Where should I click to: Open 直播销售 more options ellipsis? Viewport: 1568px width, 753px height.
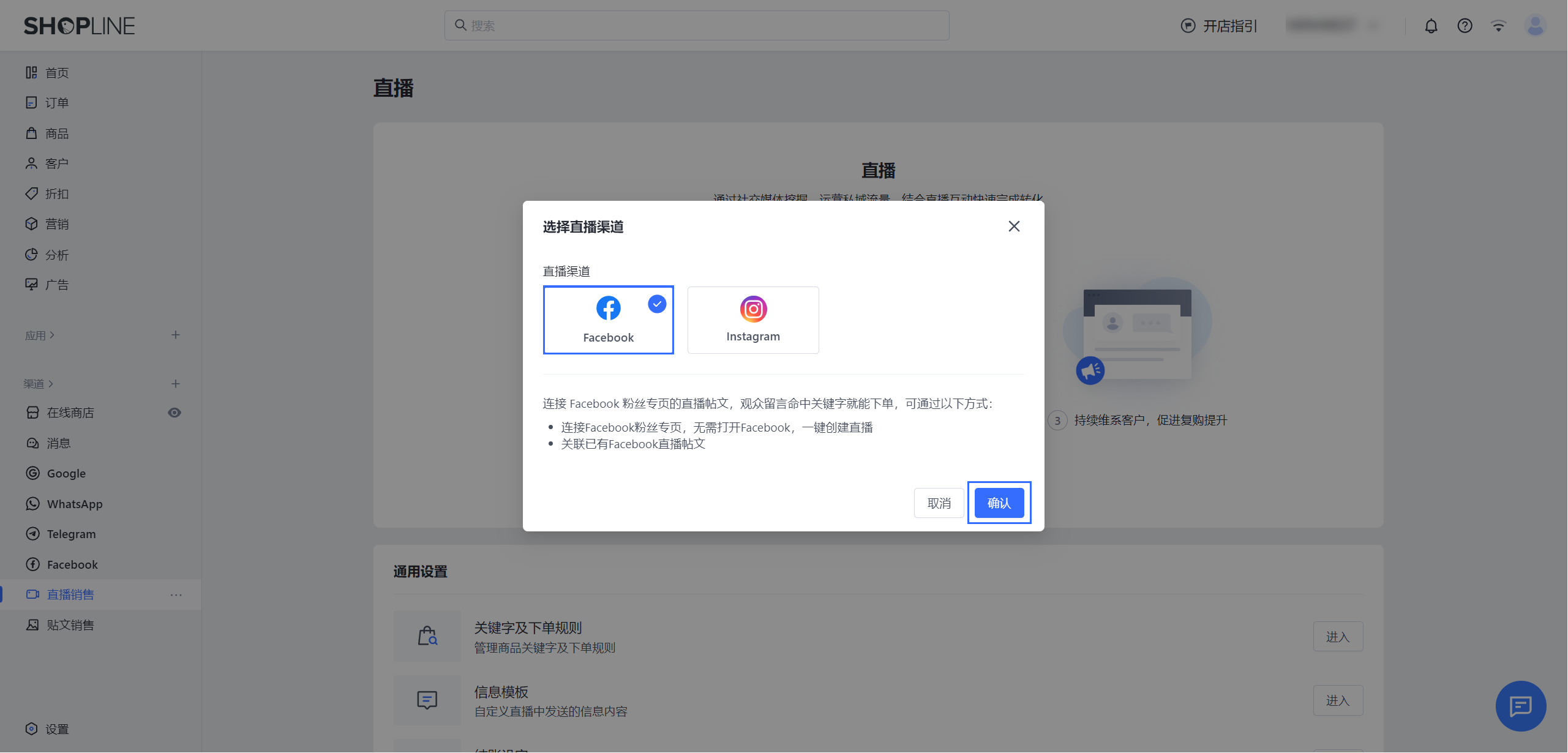coord(176,594)
